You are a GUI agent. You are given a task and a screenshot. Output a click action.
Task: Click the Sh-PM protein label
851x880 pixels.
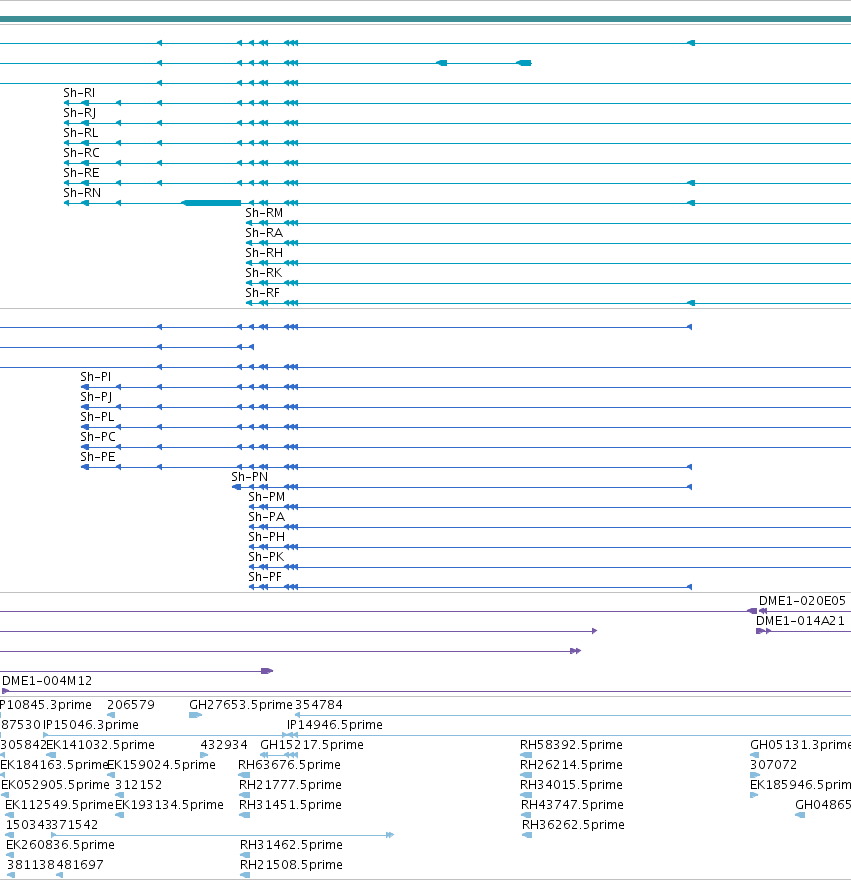[267, 497]
